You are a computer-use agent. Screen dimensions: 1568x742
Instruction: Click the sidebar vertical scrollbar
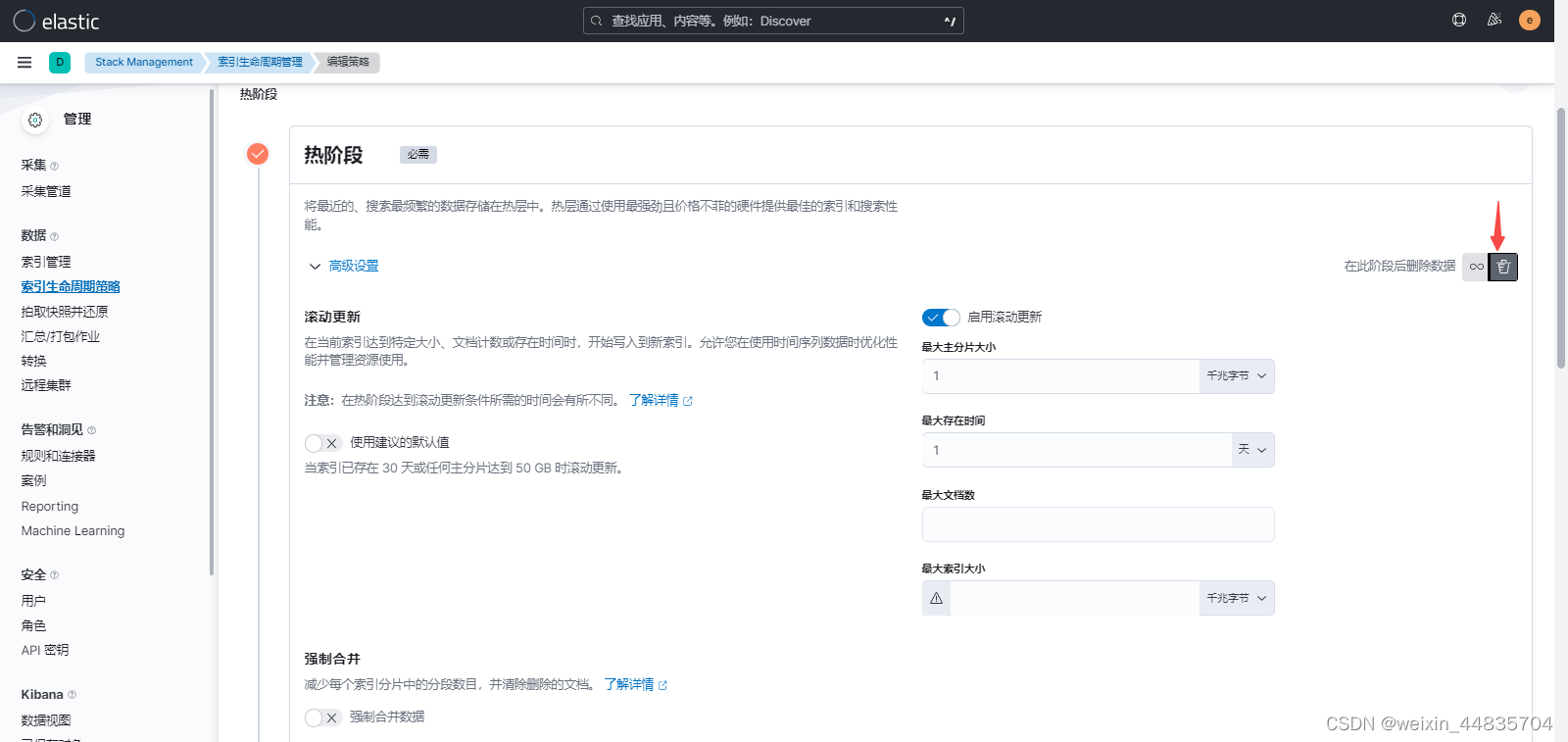212,333
